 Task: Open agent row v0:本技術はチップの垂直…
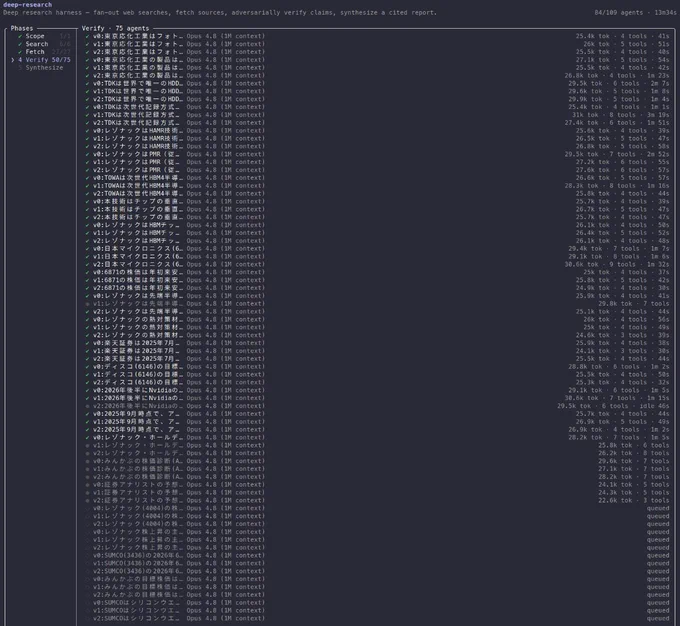pos(377,201)
